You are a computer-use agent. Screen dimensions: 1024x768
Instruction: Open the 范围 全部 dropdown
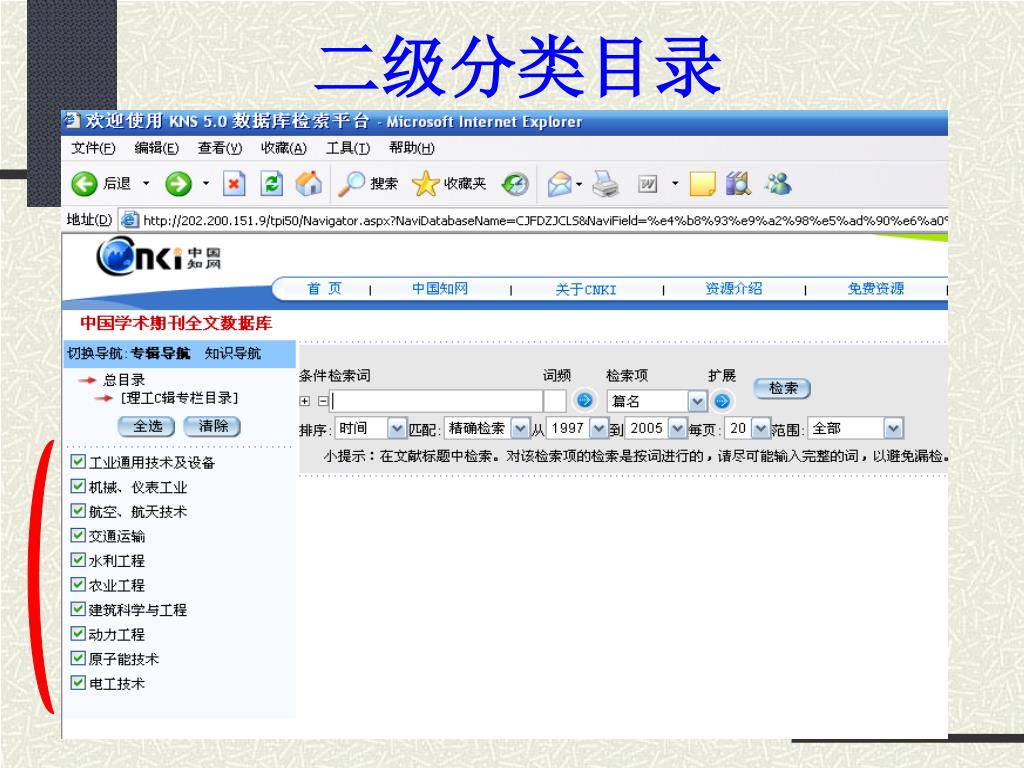pos(856,428)
